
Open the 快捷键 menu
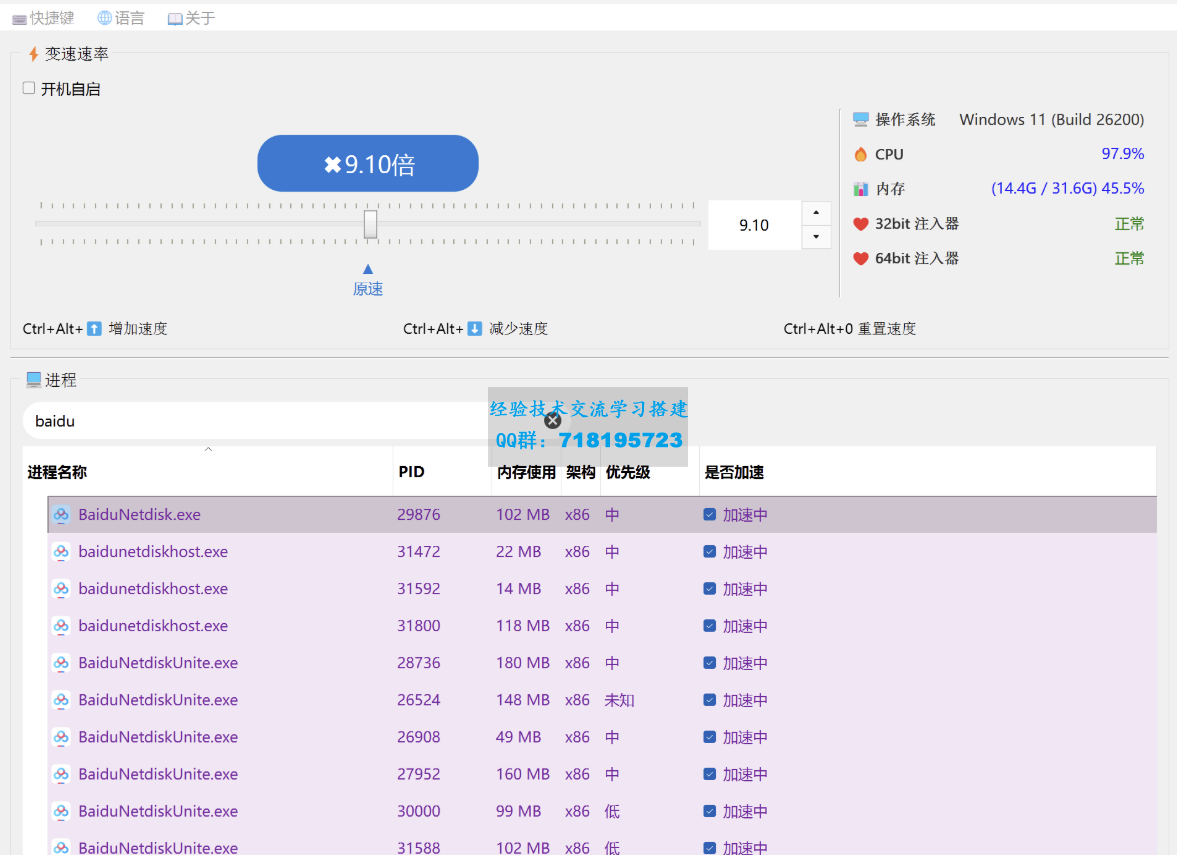[x=43, y=18]
